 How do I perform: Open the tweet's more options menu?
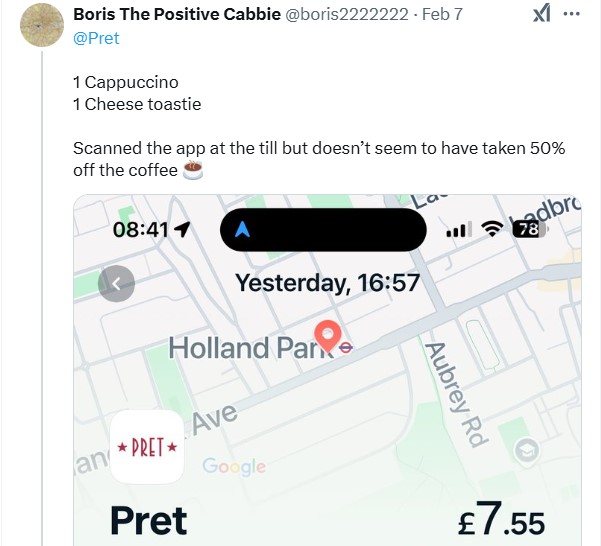point(571,15)
